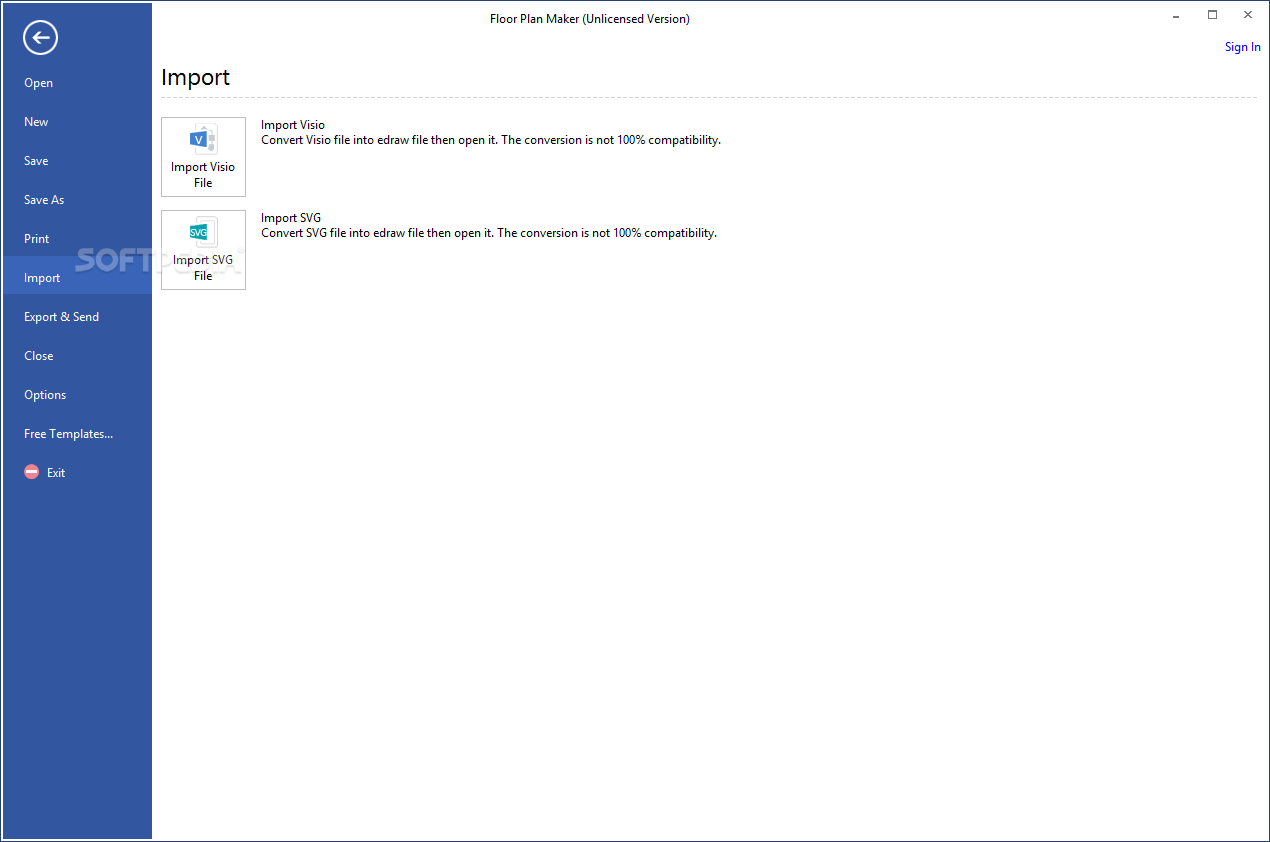Choose Save in the file menu
The width and height of the screenshot is (1270, 842).
[x=77, y=161]
